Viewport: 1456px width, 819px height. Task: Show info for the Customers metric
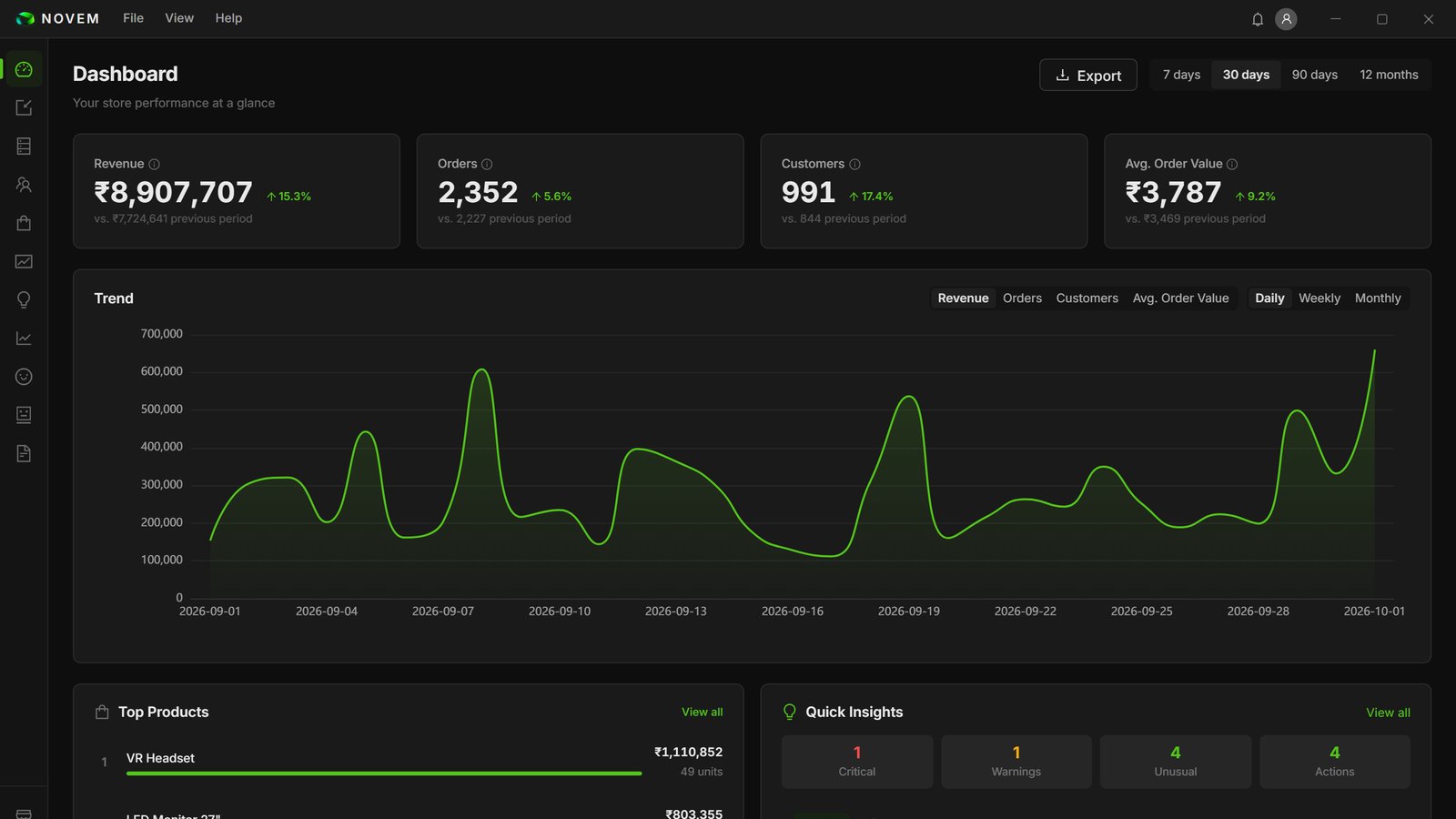pyautogui.click(x=854, y=165)
